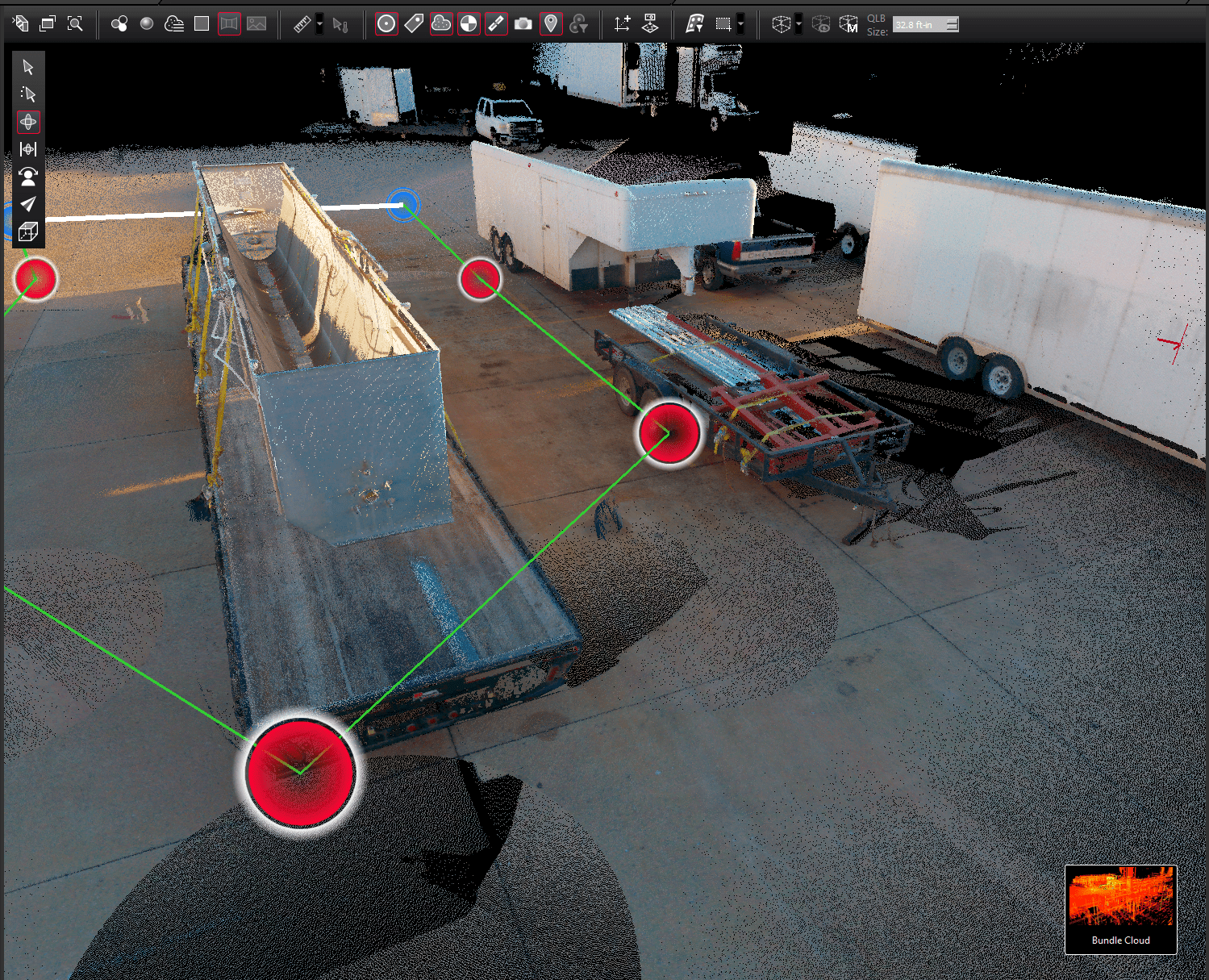Activate the orbit navigation mode
Screen dimensions: 1209x980
28,122
